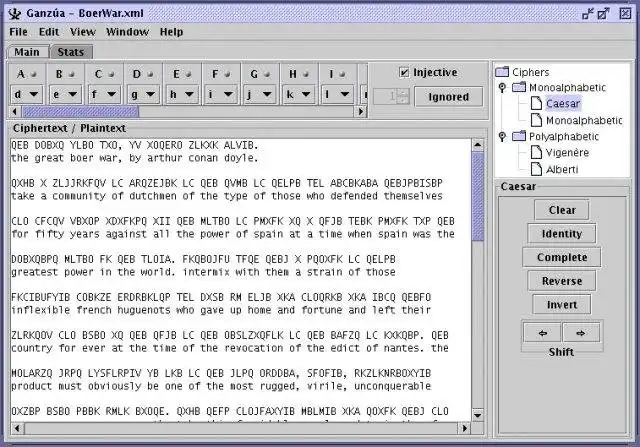The image size is (640, 447).
Task: Click the Ciphers root folder icon
Action: tap(502, 72)
